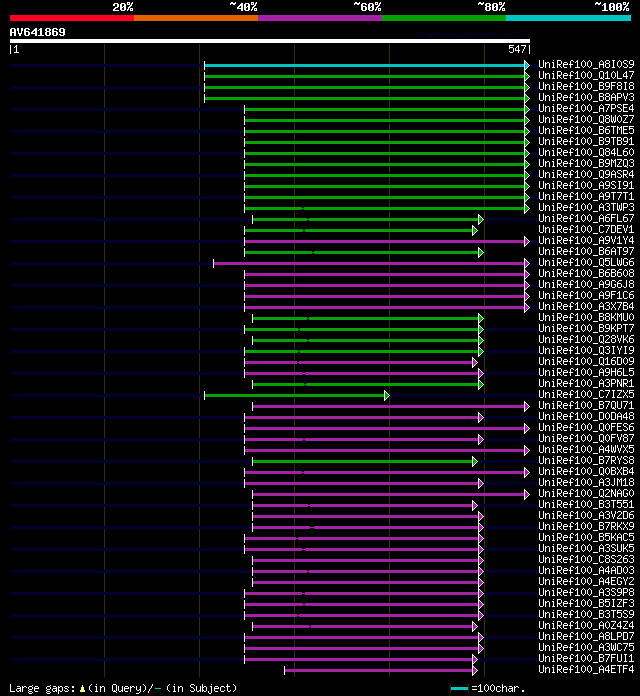Select the UniRef100_B9F8I8 label
This screenshot has height=696, width=640.
point(586,87)
